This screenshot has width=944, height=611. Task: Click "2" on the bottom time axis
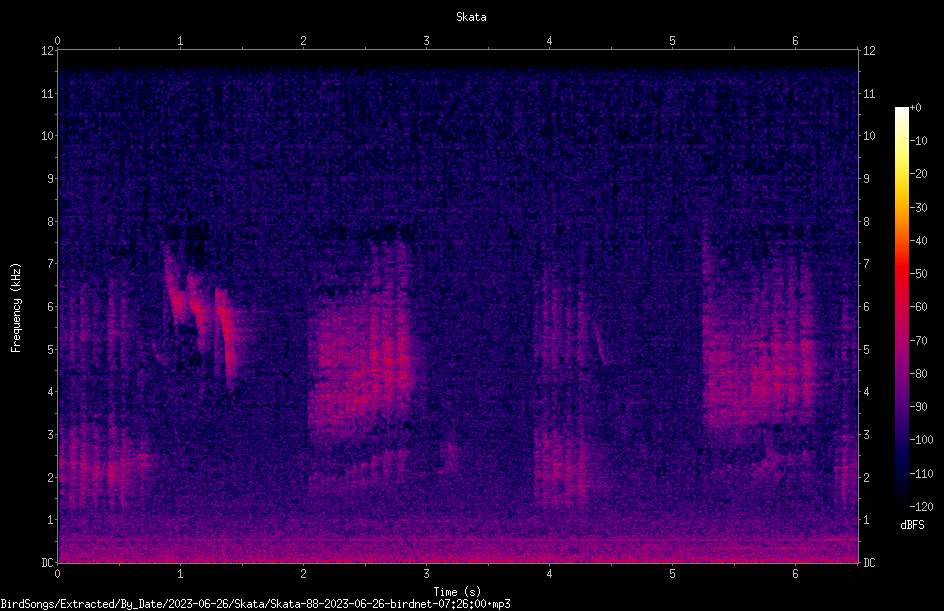tap(303, 574)
